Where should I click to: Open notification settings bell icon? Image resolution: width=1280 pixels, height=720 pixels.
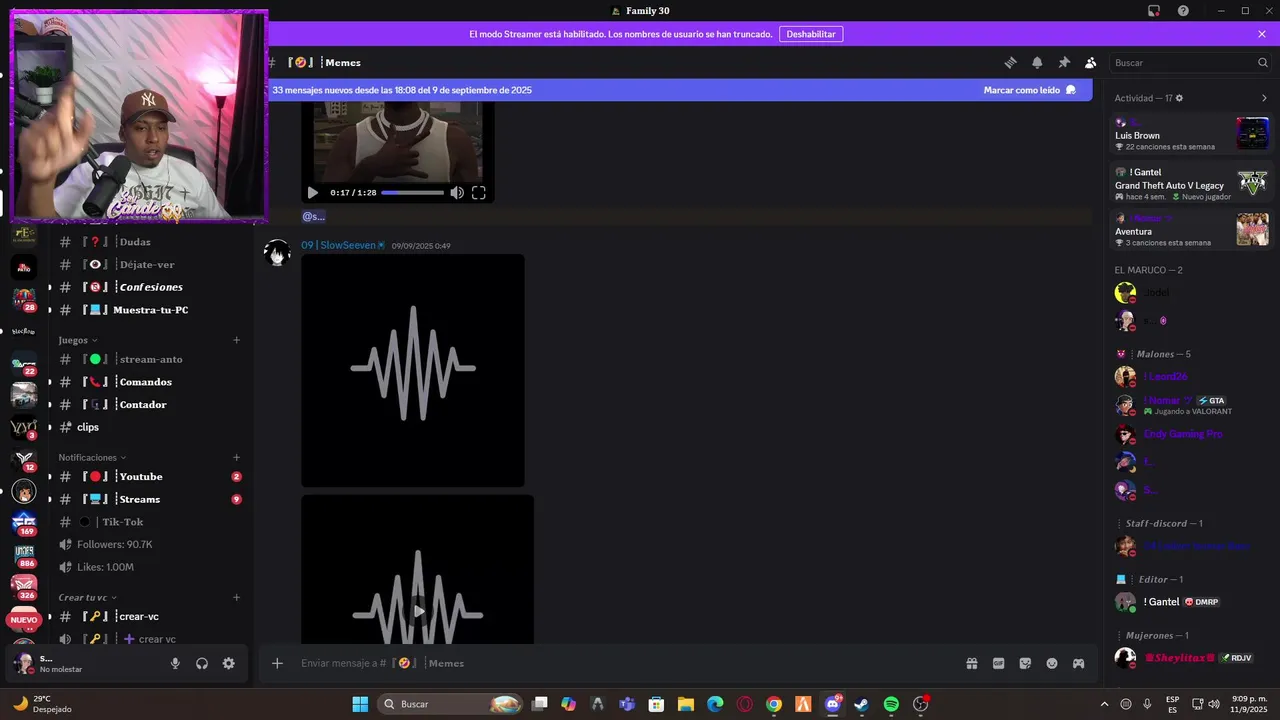(x=1037, y=62)
